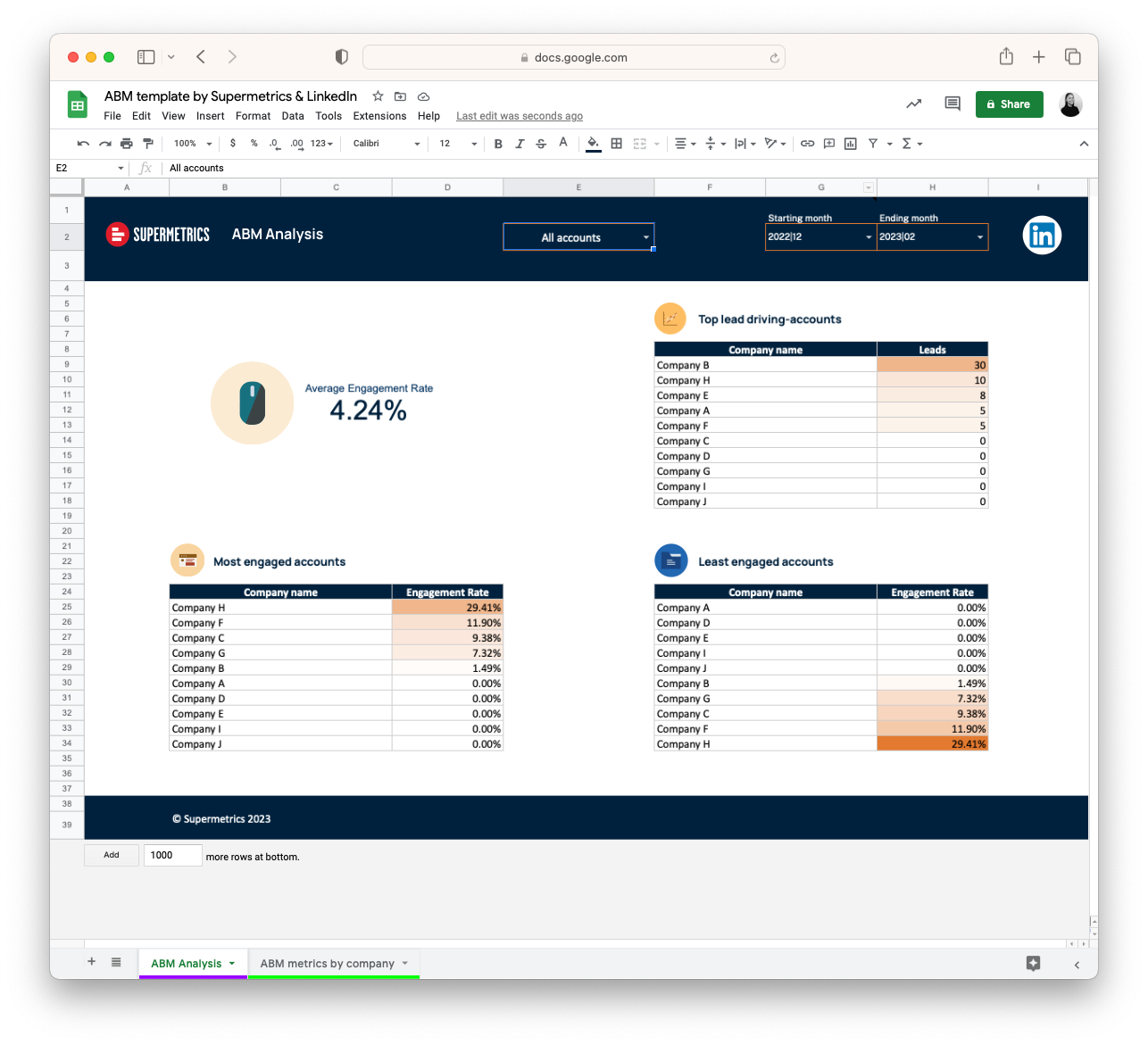This screenshot has height=1045, width=1148.
Task: Click the Add rows button
Action: tap(112, 855)
